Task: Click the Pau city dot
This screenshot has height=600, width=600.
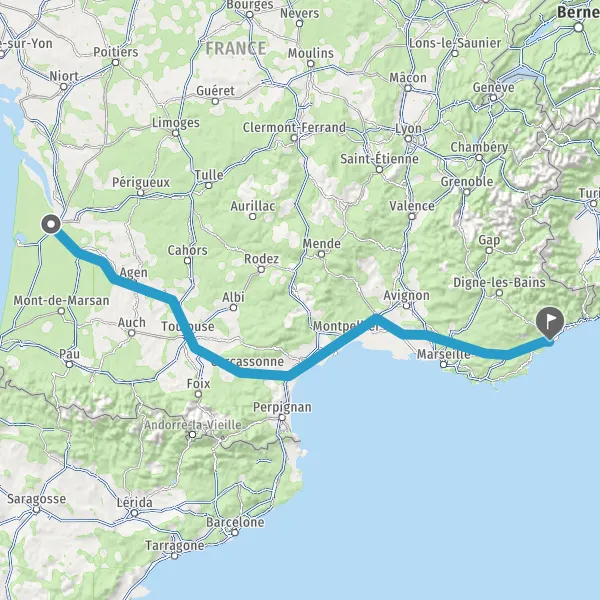Action: tap(69, 364)
